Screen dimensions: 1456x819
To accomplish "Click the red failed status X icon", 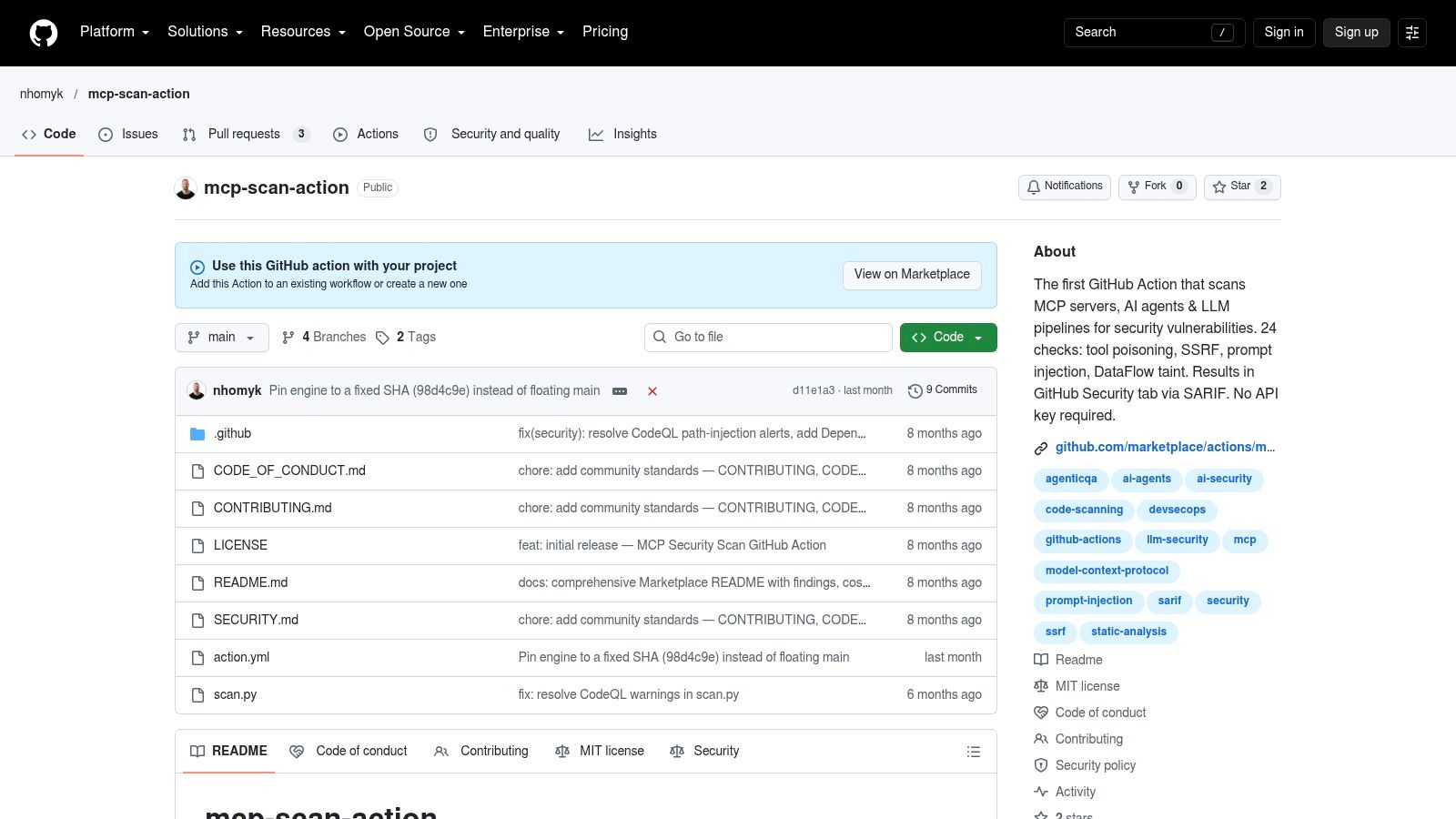I will coord(652,391).
